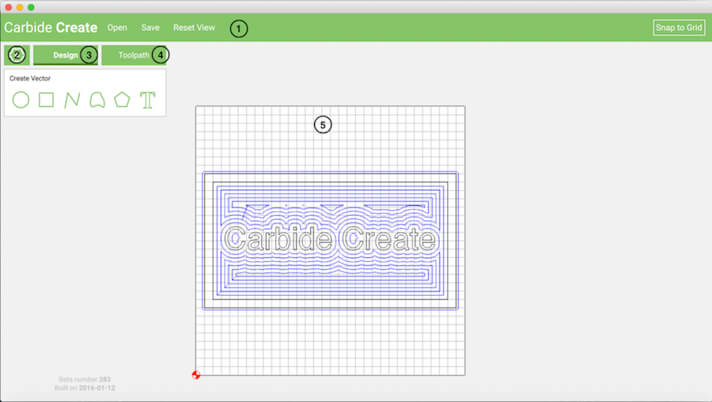Click Save in the top bar
The height and width of the screenshot is (402, 712).
[150, 28]
